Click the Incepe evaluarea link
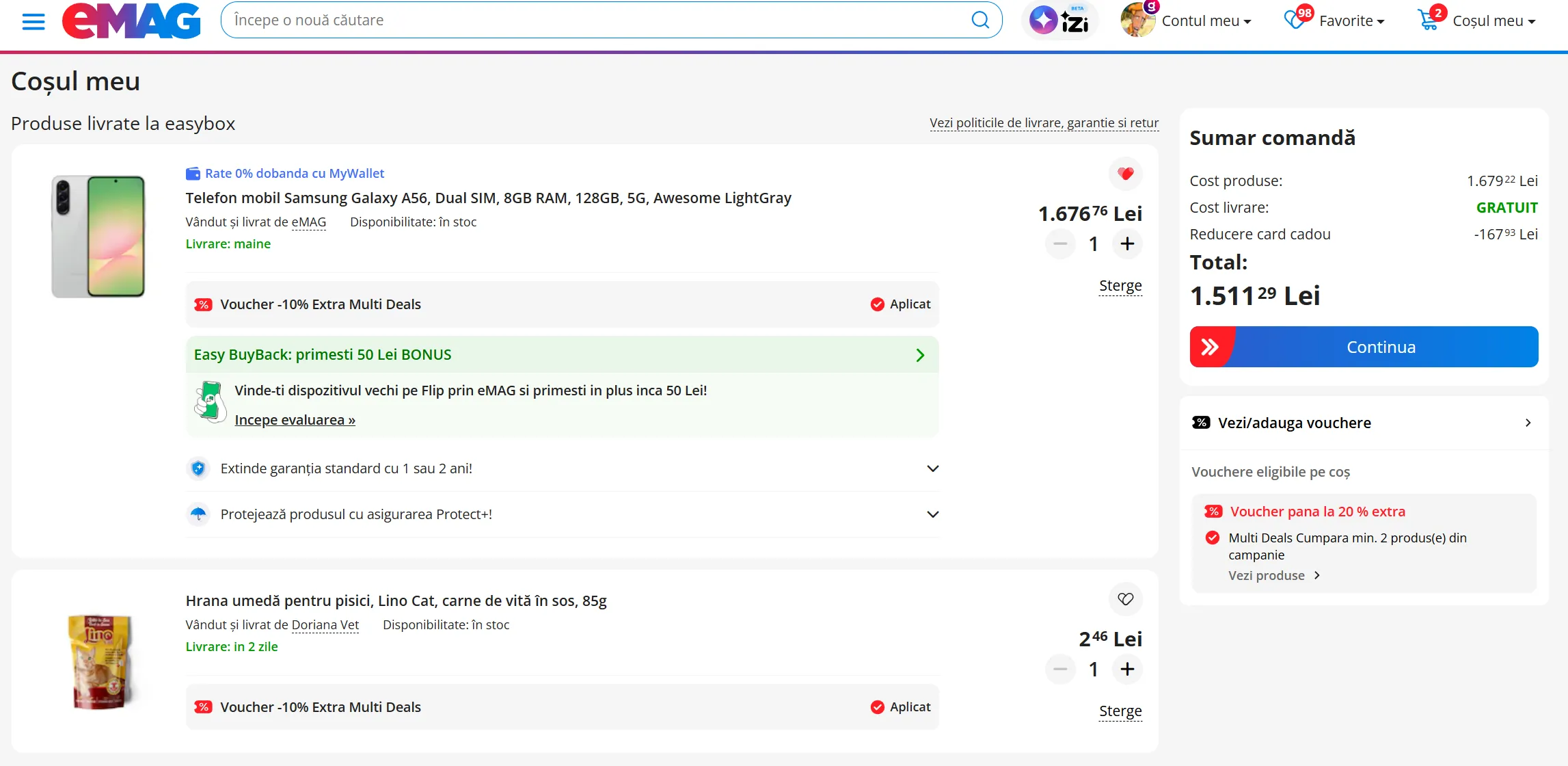 [295, 420]
